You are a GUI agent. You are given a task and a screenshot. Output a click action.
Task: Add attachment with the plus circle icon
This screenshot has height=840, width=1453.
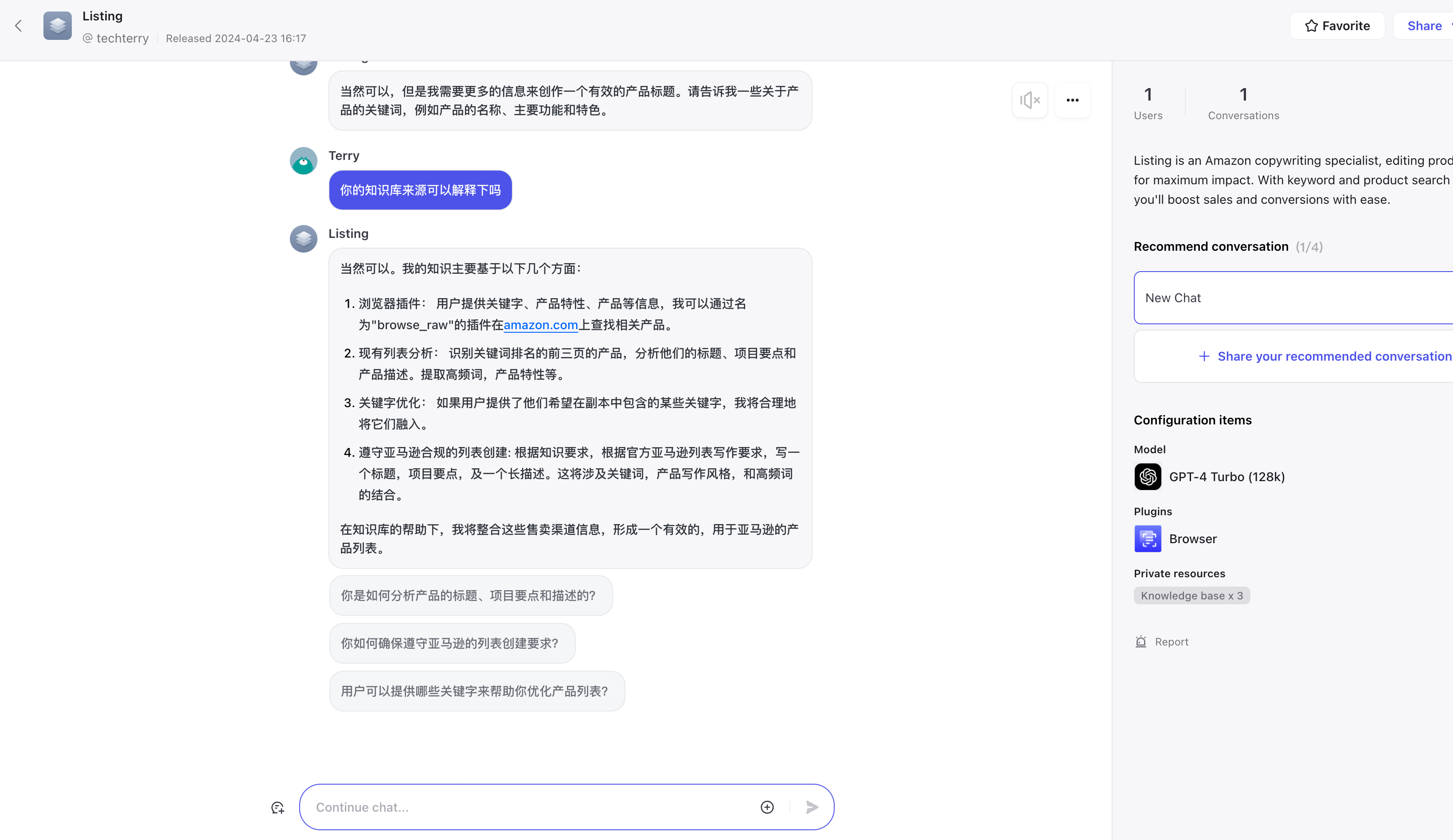[767, 807]
